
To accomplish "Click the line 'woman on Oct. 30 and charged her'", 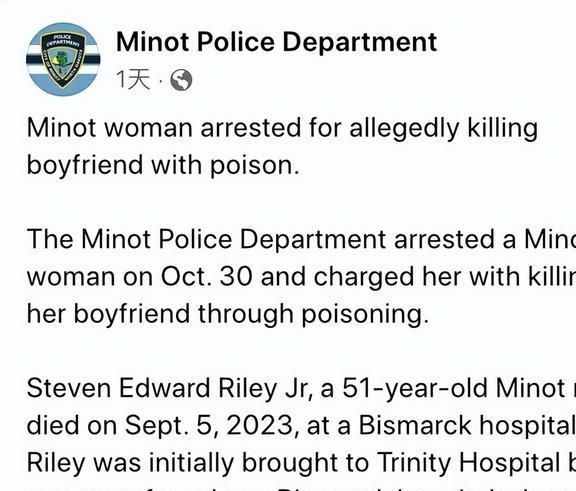I will pos(301,277).
